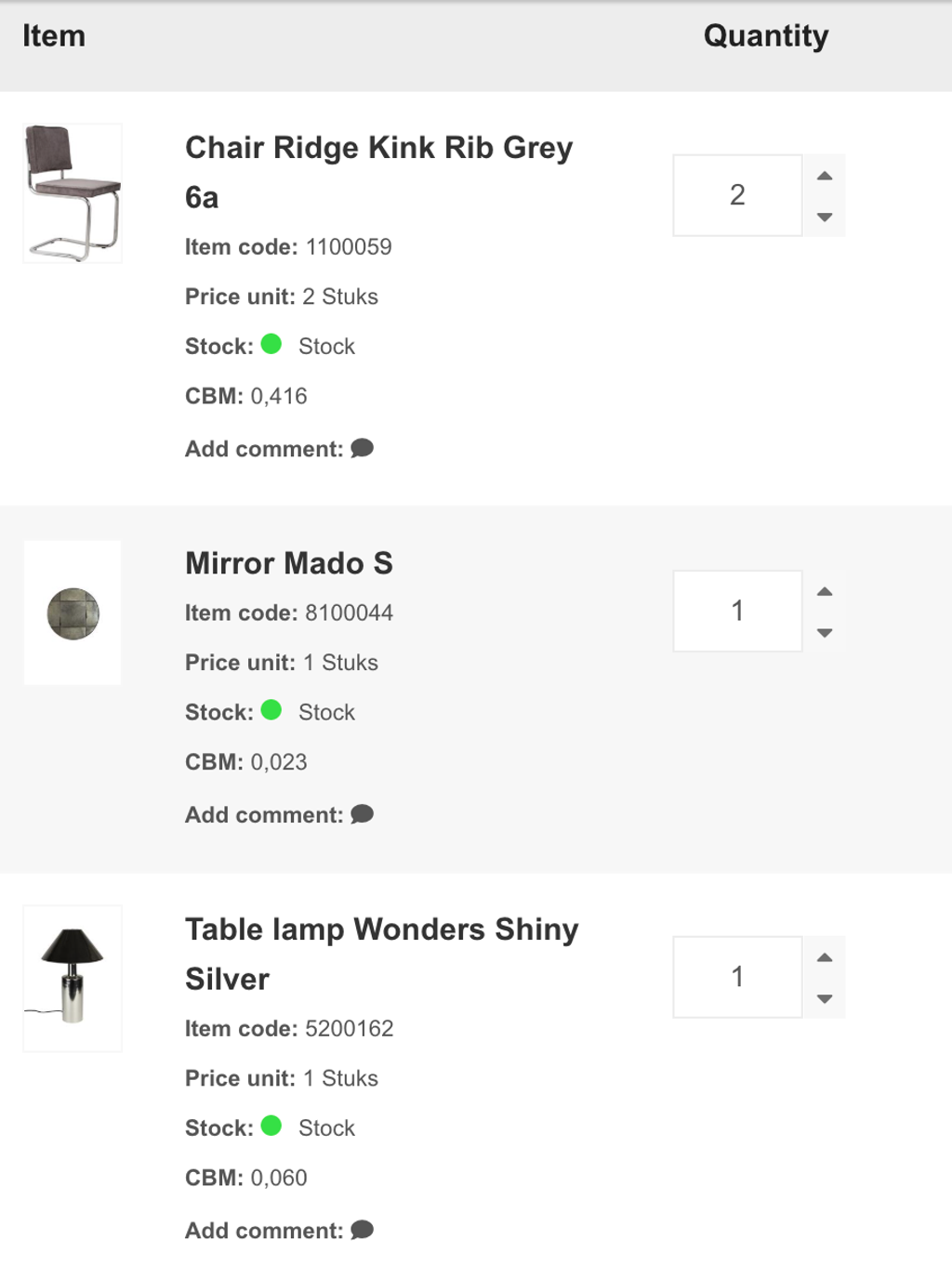
Task: Click the Table lamp quantity field
Action: coord(737,977)
